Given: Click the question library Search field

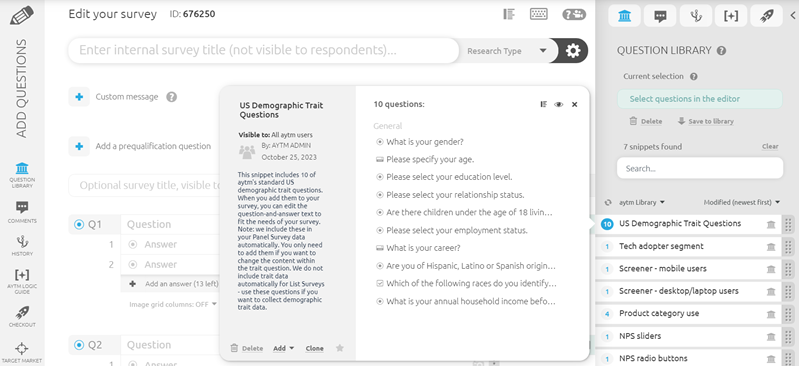Looking at the screenshot, I should (x=700, y=168).
